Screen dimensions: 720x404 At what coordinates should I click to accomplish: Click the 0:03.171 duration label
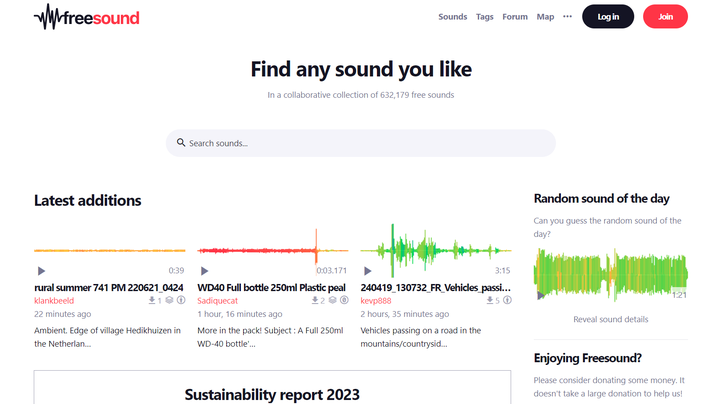tap(332, 270)
